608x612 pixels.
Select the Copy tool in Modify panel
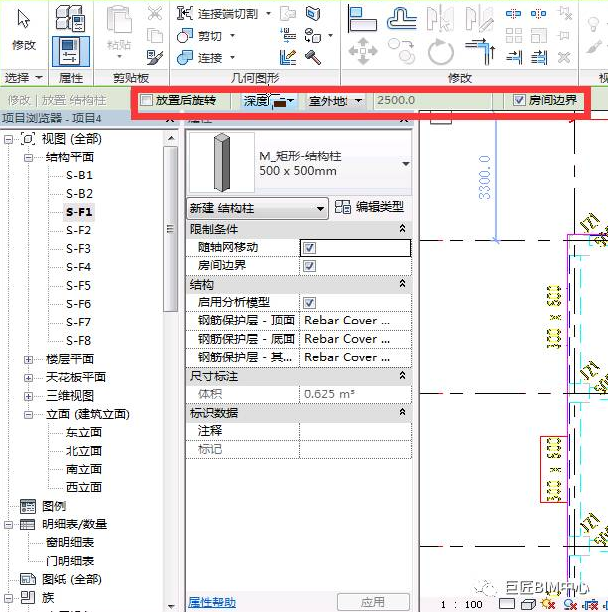click(402, 51)
